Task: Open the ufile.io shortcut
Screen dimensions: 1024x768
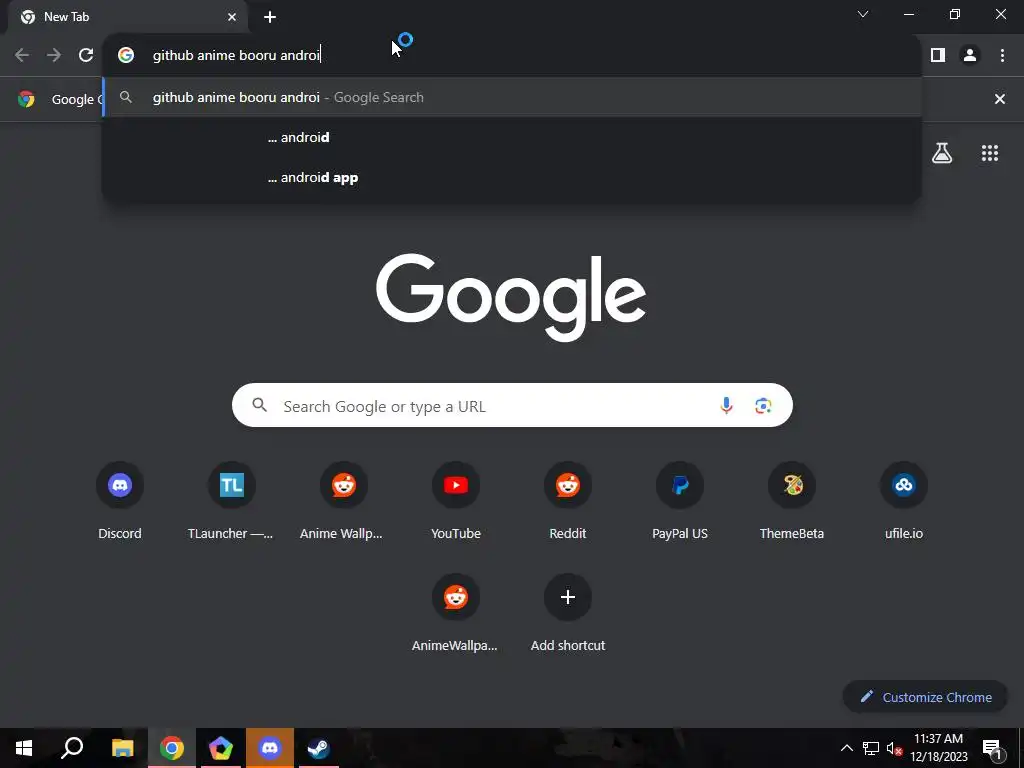Action: tap(904, 502)
